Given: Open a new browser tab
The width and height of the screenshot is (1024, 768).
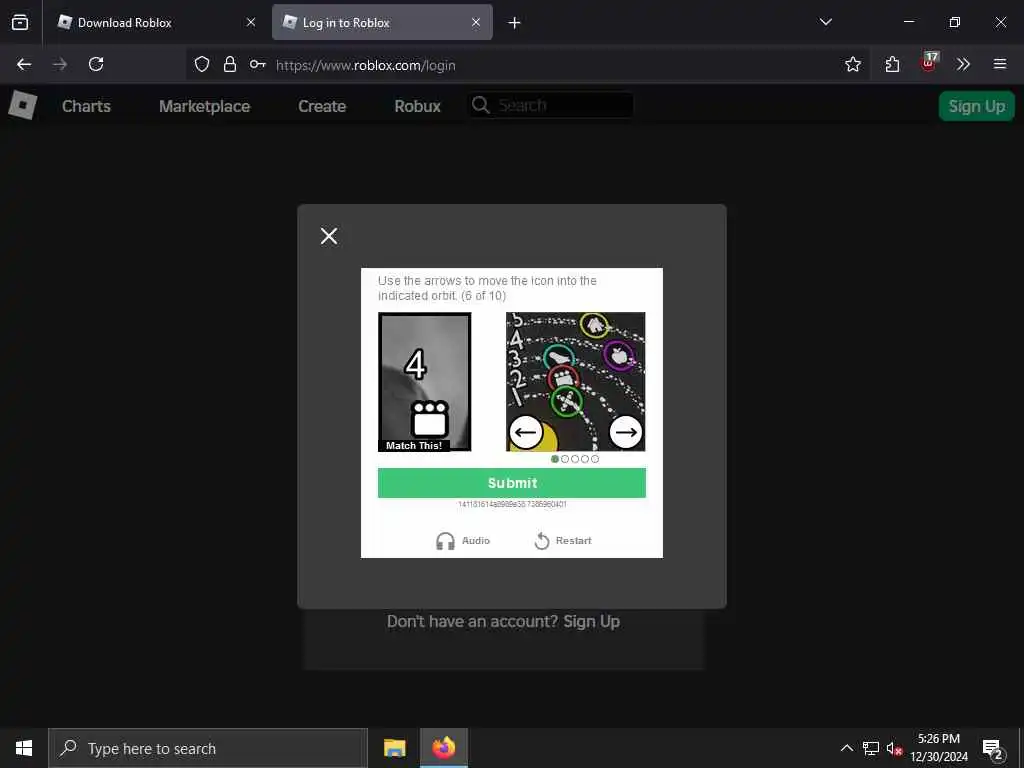Looking at the screenshot, I should pos(514,23).
